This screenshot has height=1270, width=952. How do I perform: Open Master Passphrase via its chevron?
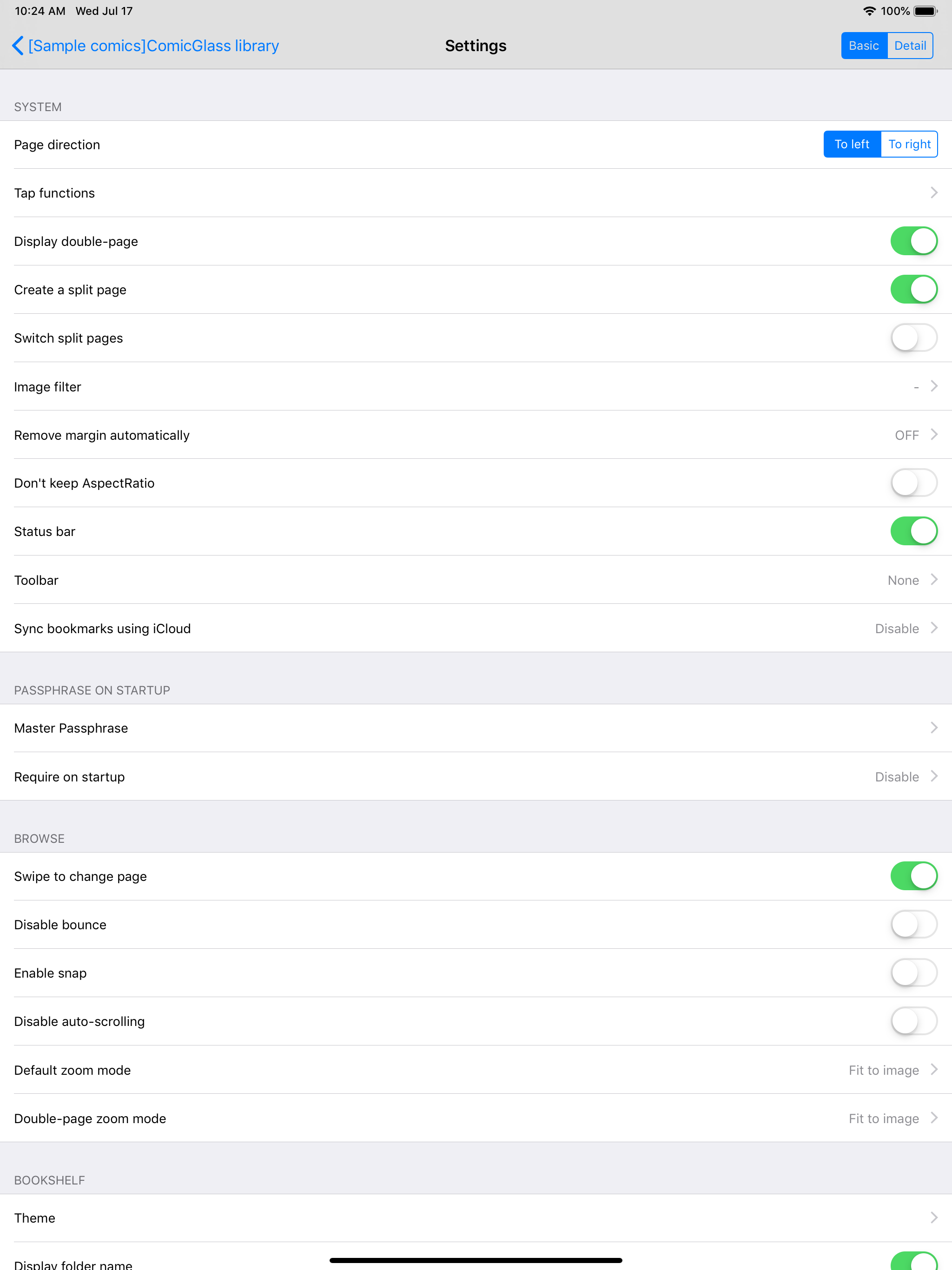pyautogui.click(x=933, y=728)
